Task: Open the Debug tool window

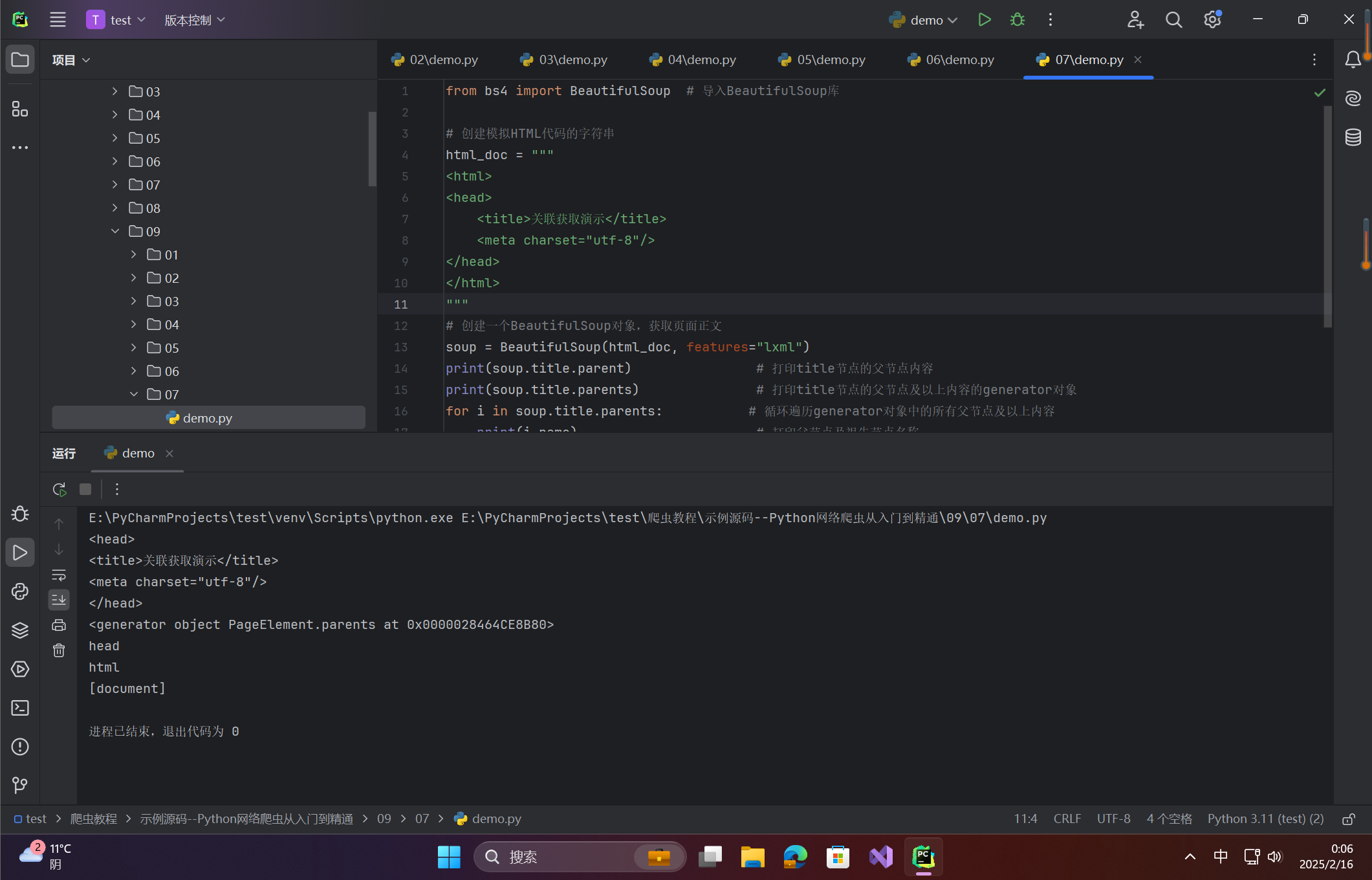Action: click(20, 513)
